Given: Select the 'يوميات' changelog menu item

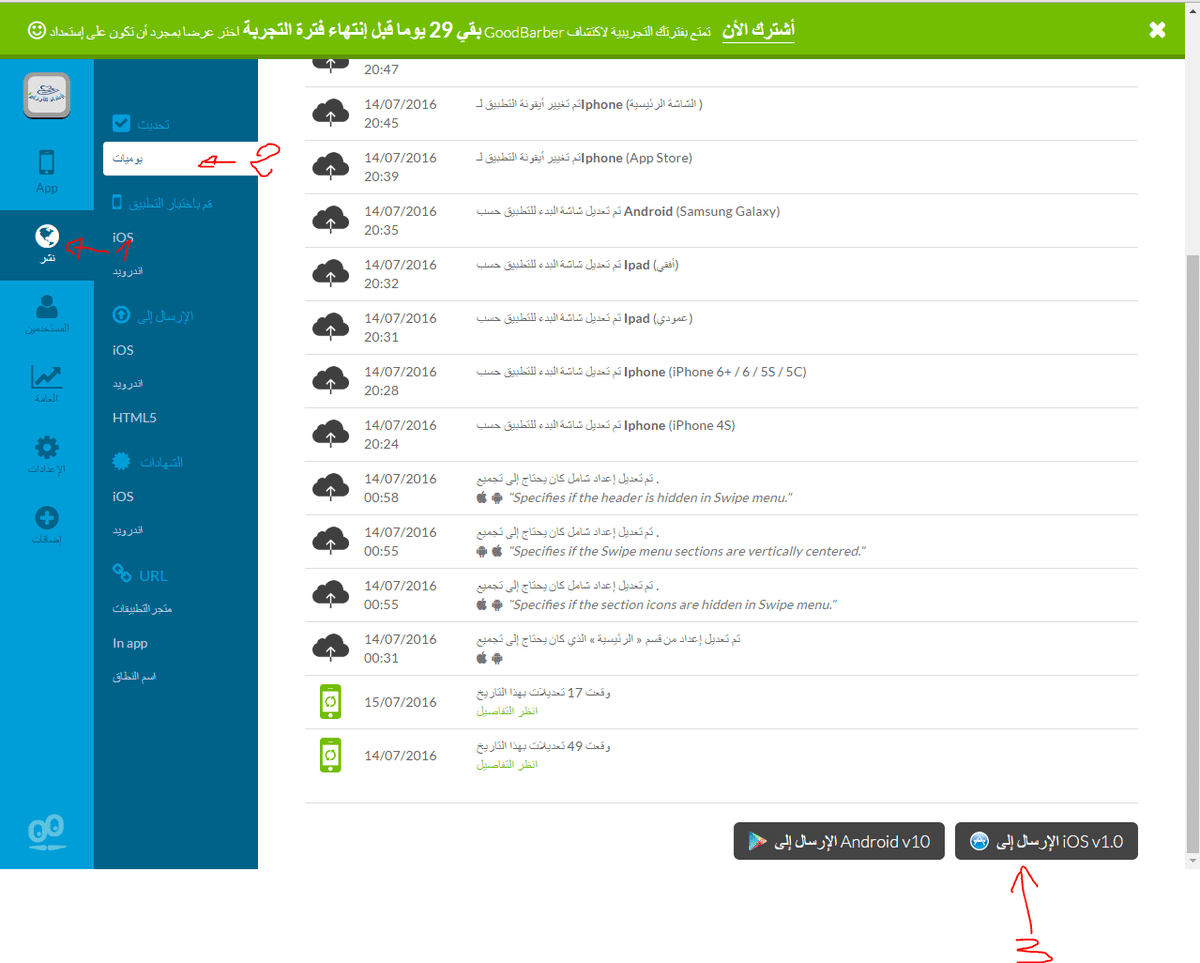Looking at the screenshot, I should pos(126,159).
